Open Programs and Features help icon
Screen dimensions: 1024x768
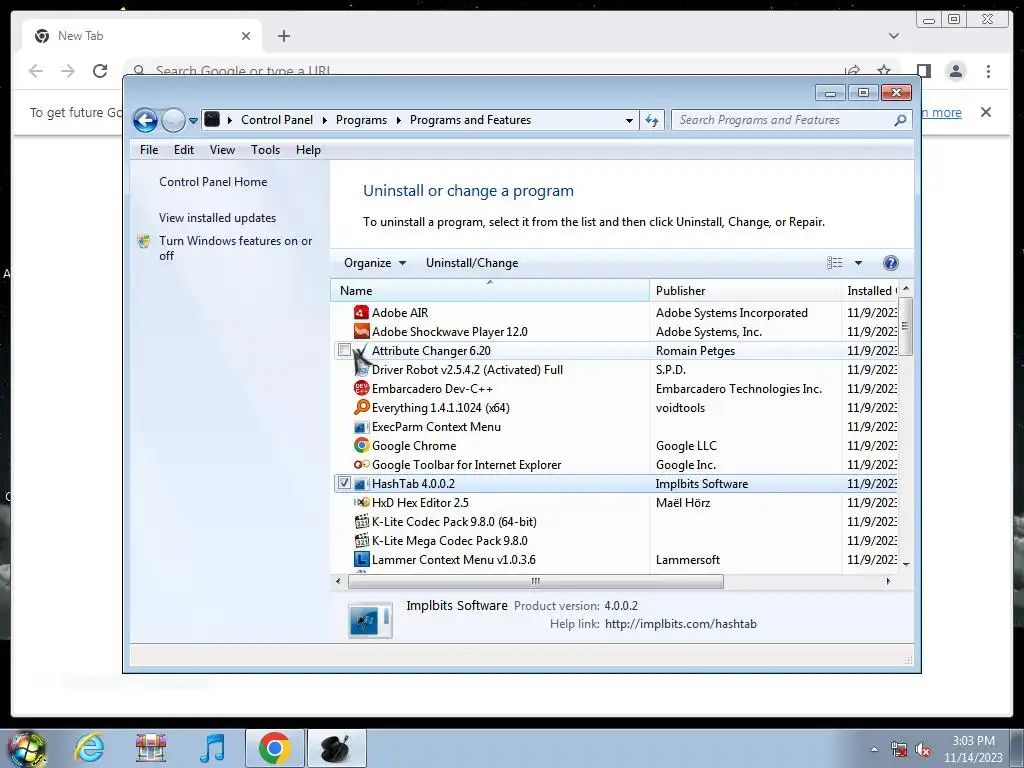point(890,263)
